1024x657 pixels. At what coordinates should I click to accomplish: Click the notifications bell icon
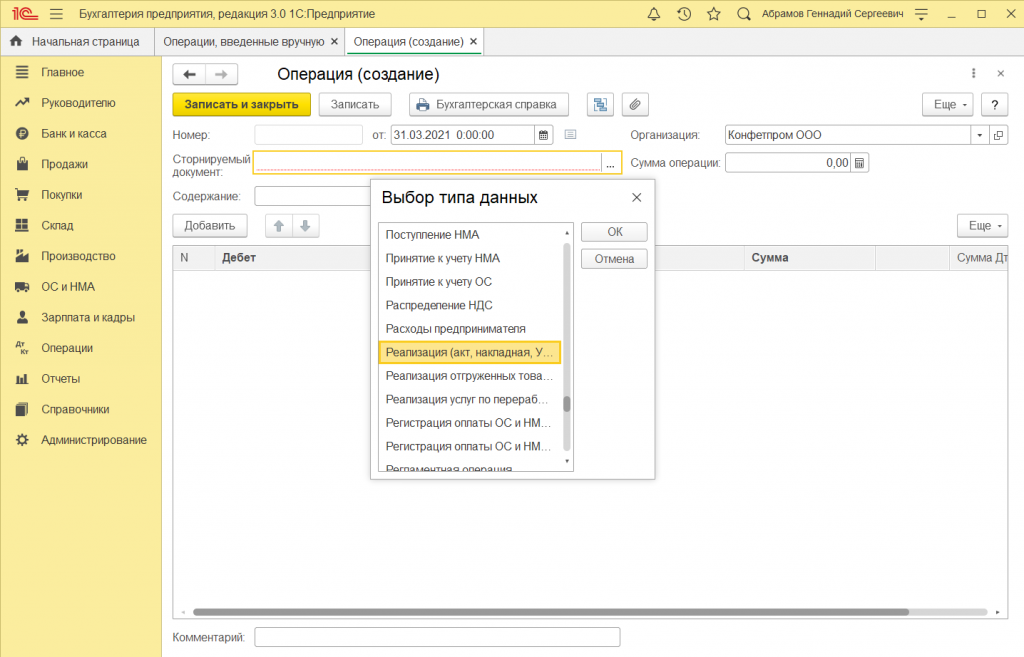(654, 14)
